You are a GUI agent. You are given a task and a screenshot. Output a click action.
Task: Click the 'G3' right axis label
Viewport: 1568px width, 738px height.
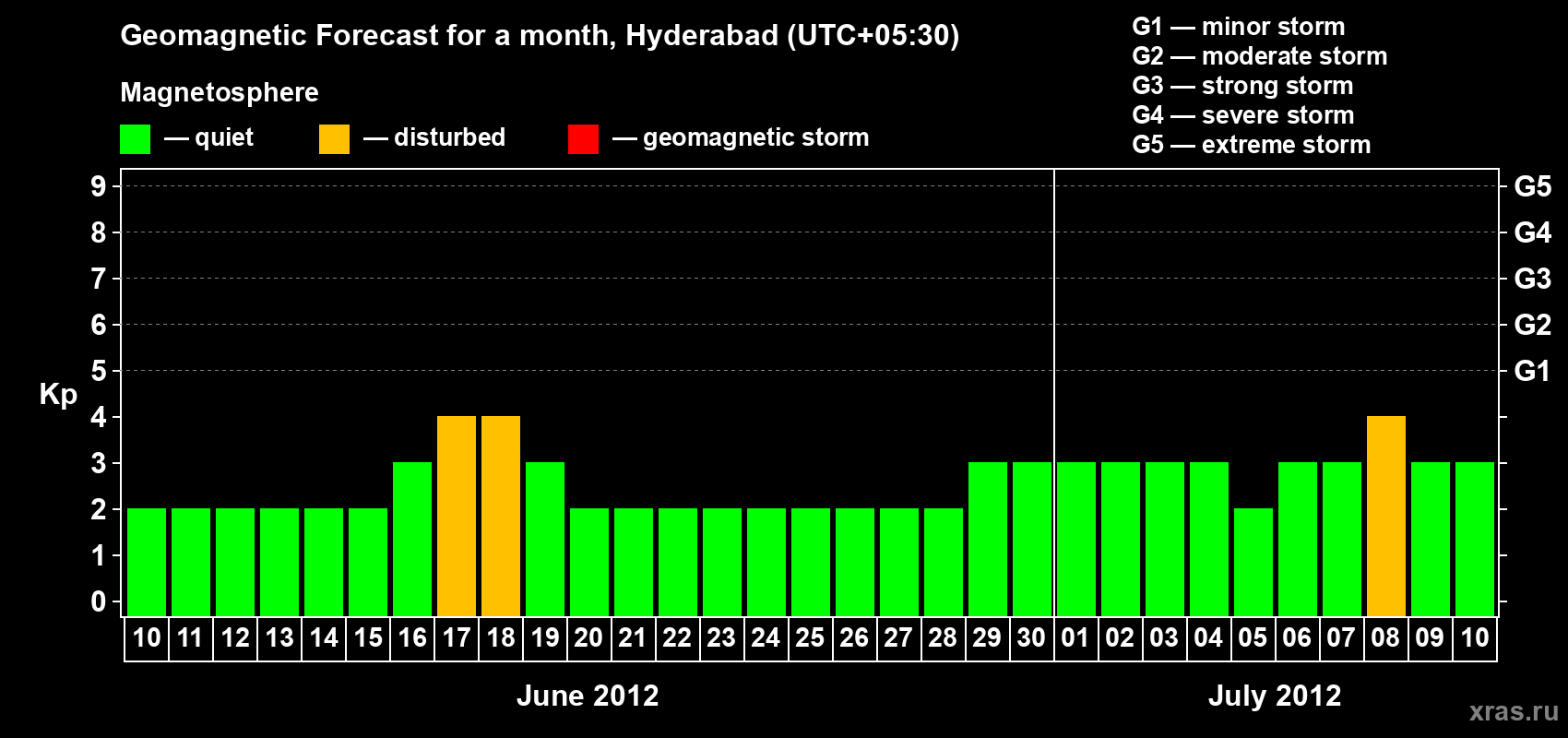coord(1533,279)
